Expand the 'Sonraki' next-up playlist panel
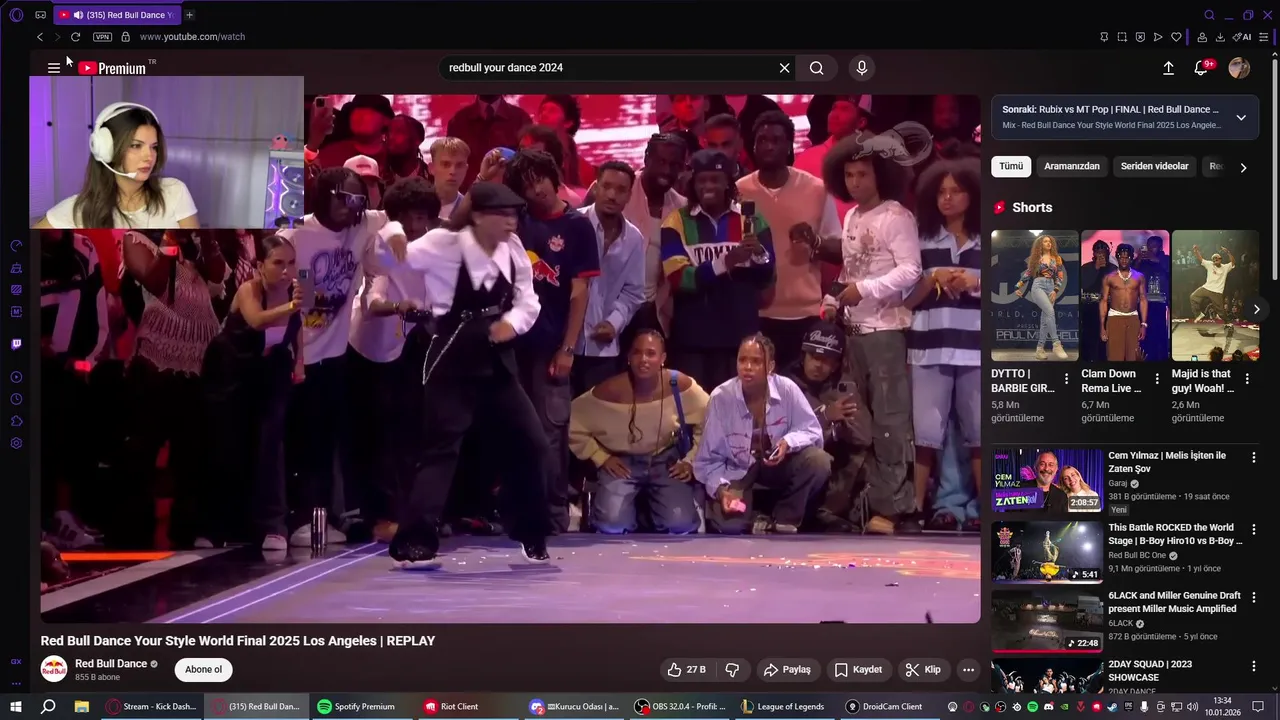This screenshot has width=1280, height=720. tap(1241, 117)
